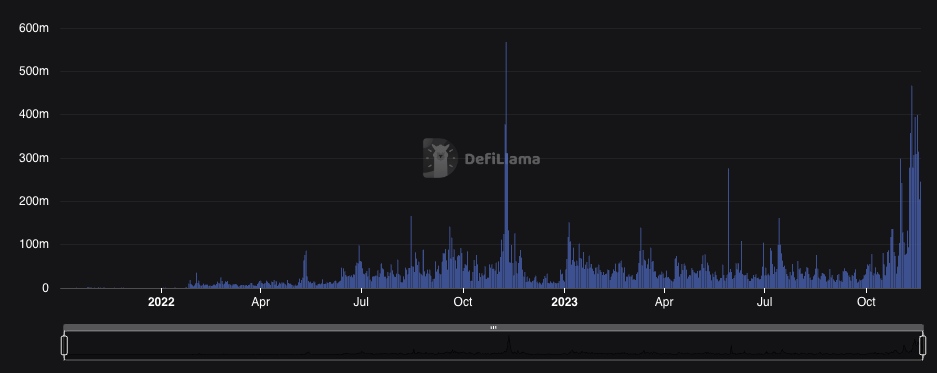This screenshot has width=937, height=373.
Task: Grab the right handle of the range slider
Action: click(922, 345)
